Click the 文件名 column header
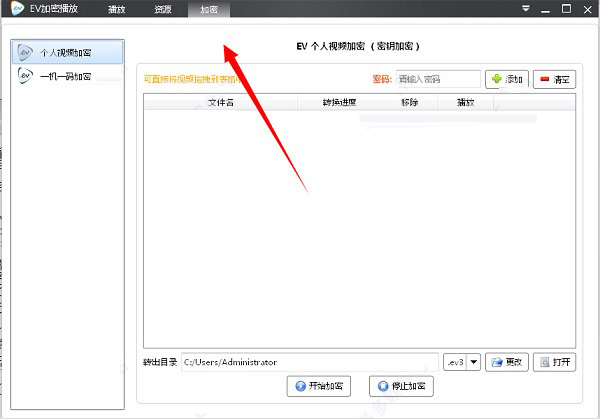The height and width of the screenshot is (419, 600). point(221,103)
